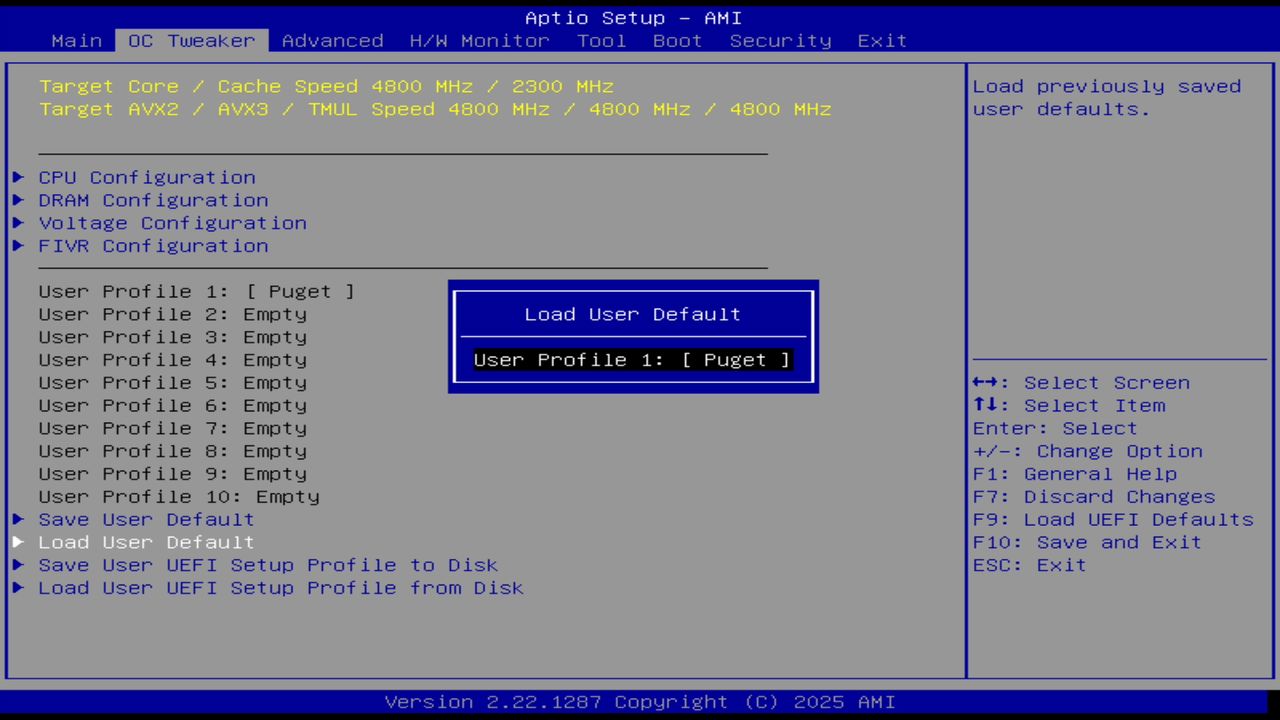Switch to the Main tab

77,41
